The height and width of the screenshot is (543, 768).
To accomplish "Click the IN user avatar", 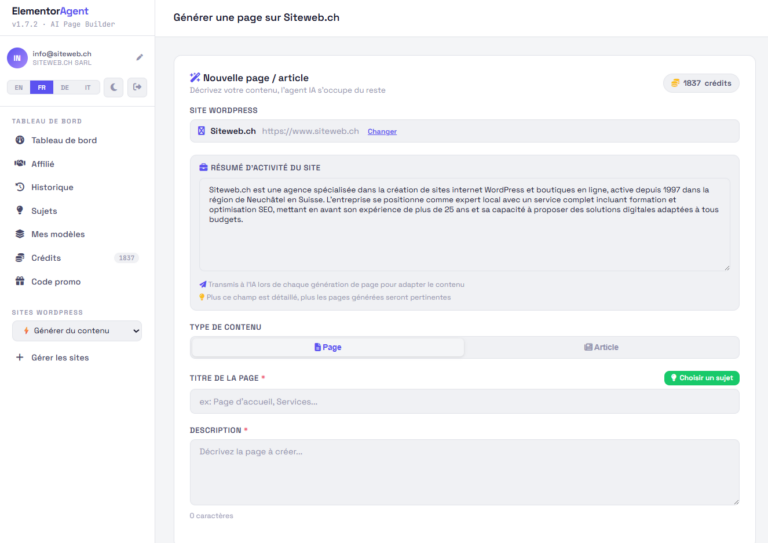I will point(17,58).
